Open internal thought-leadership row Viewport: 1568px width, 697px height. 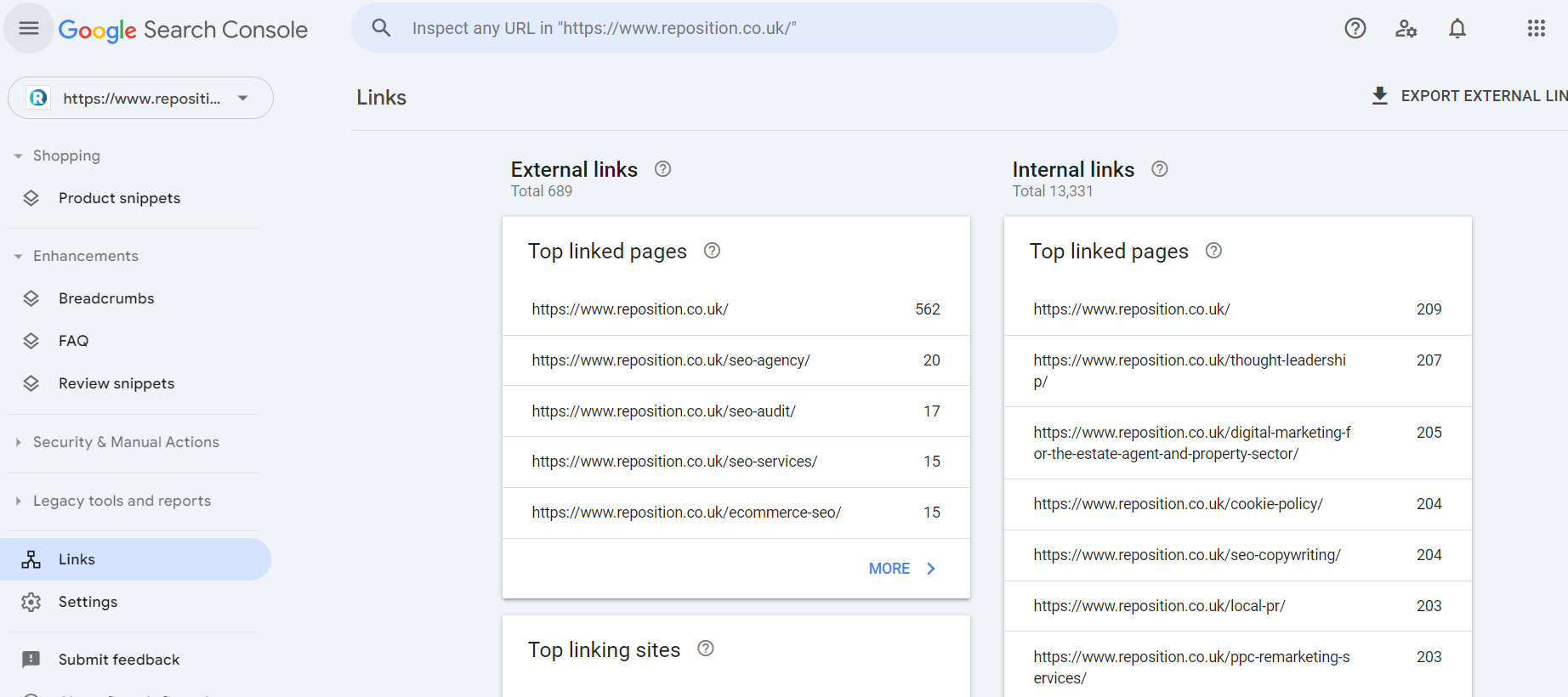pyautogui.click(x=1238, y=371)
